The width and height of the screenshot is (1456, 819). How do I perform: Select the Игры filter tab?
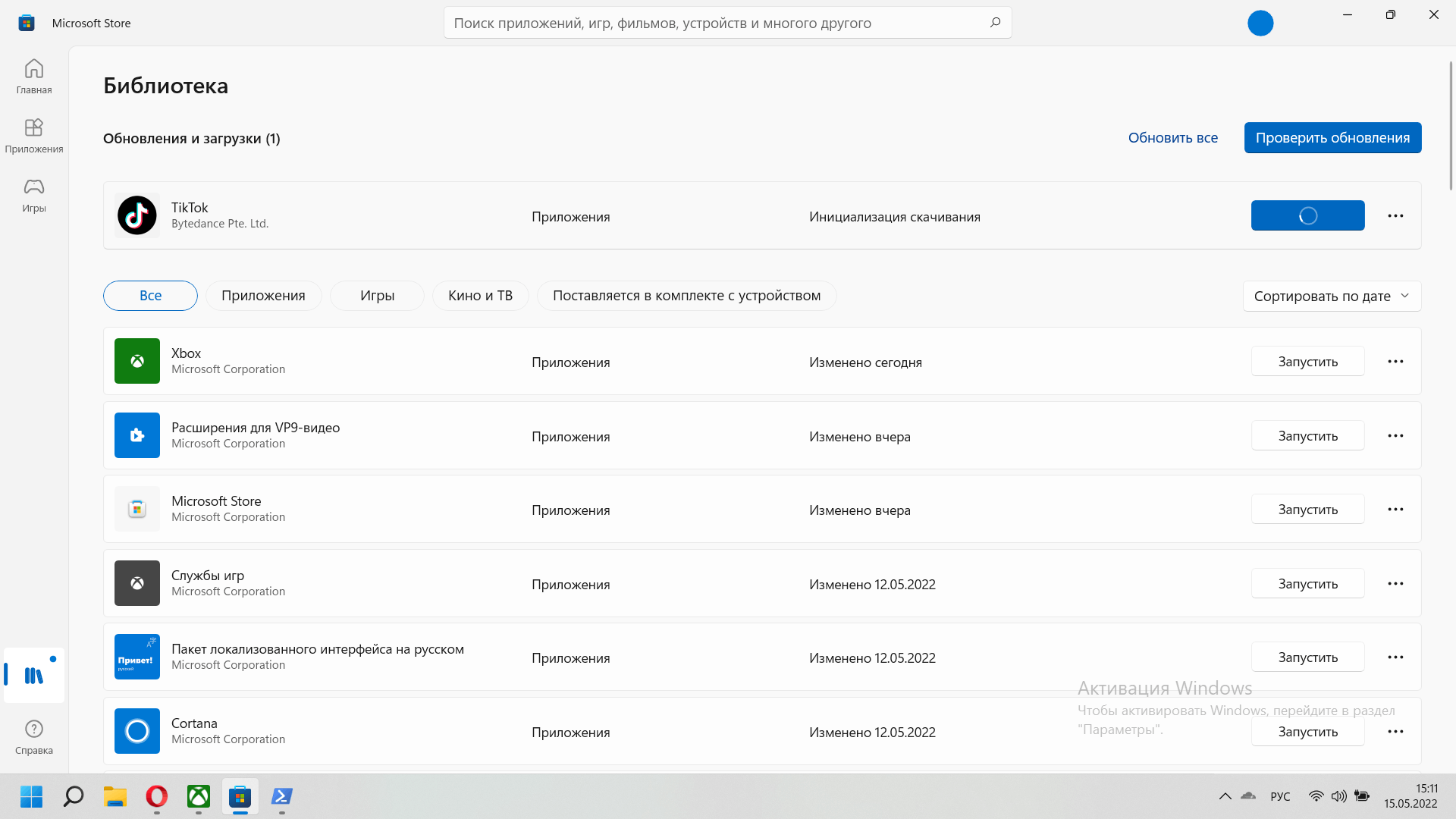coord(377,296)
